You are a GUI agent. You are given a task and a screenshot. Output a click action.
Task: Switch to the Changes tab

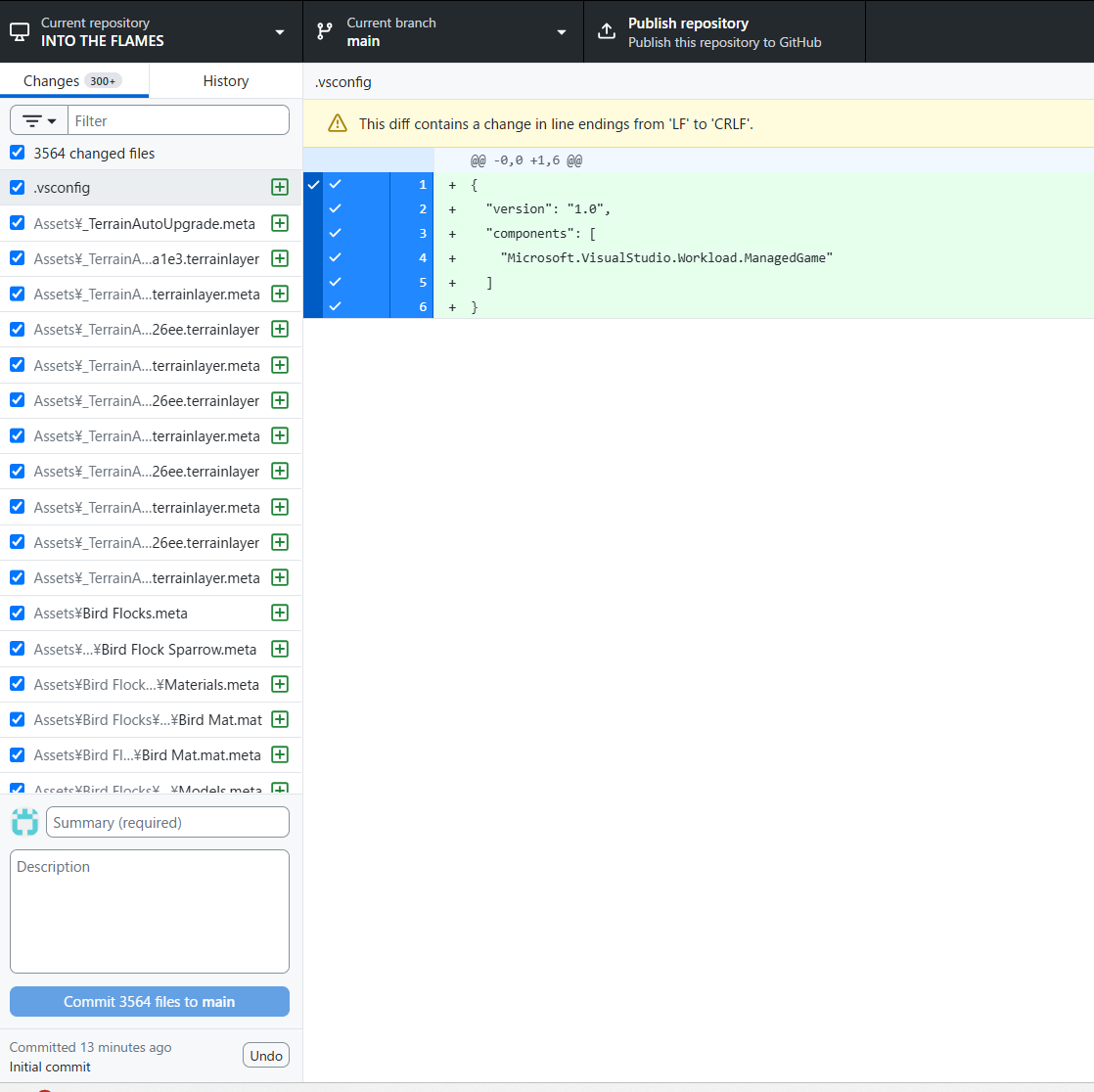pyautogui.click(x=74, y=81)
